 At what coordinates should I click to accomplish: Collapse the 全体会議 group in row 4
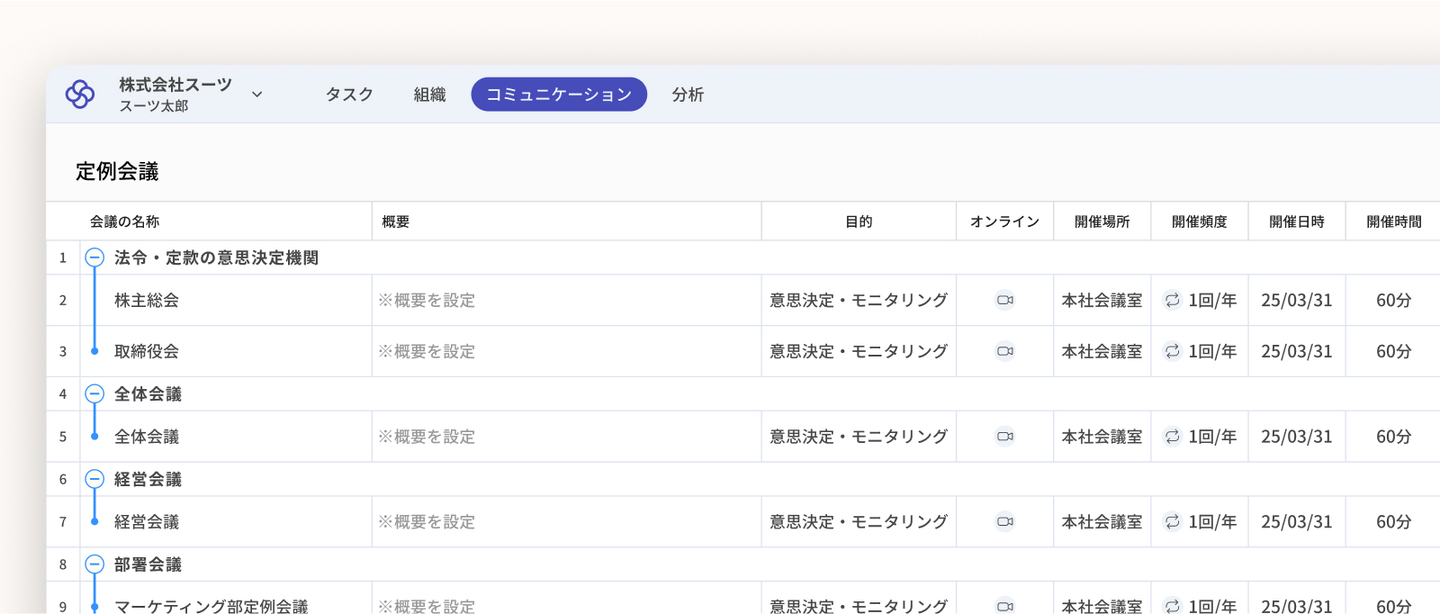94,393
